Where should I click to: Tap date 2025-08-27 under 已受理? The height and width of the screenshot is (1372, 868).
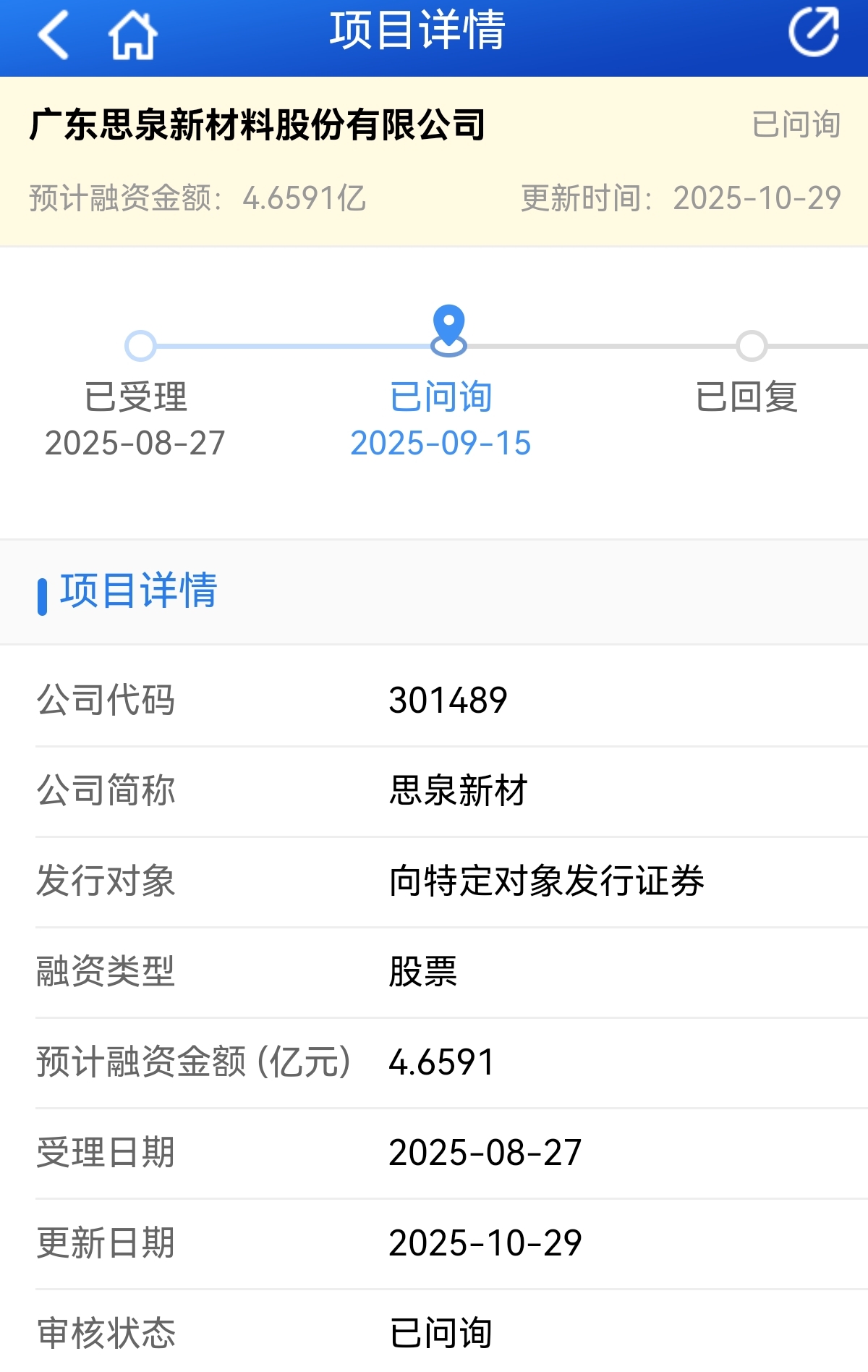[x=135, y=443]
